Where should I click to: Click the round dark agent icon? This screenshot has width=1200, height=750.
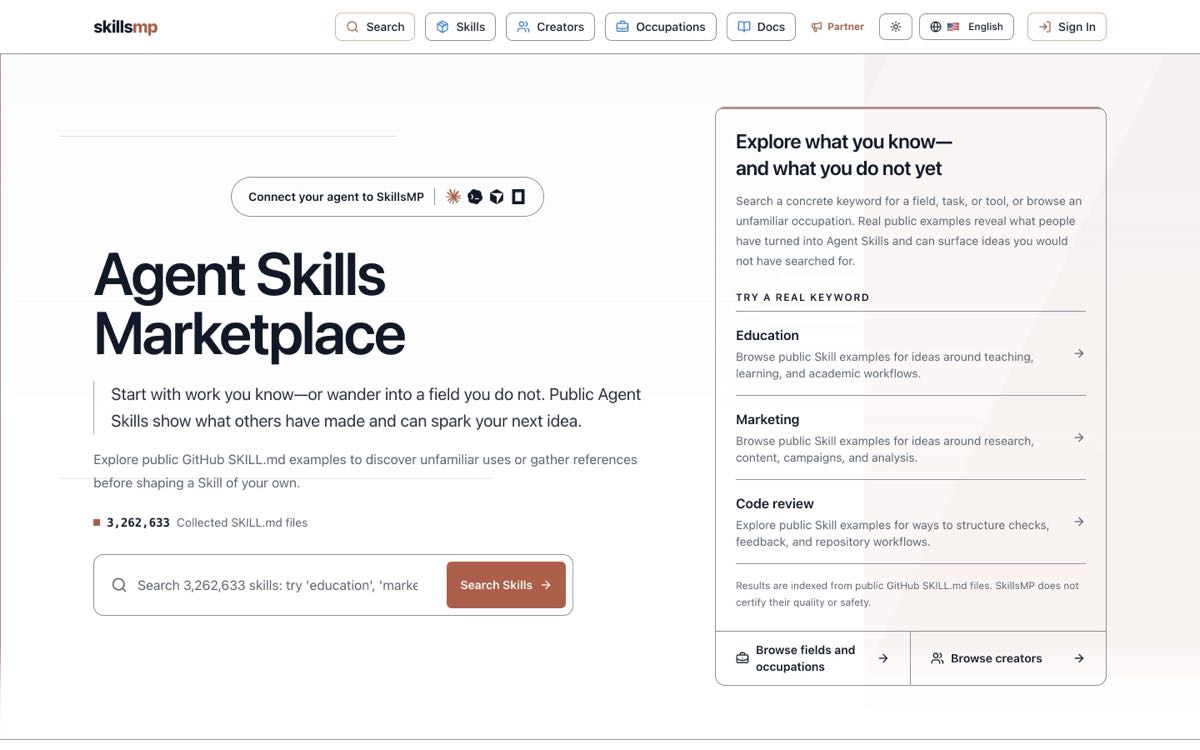[x=475, y=197]
